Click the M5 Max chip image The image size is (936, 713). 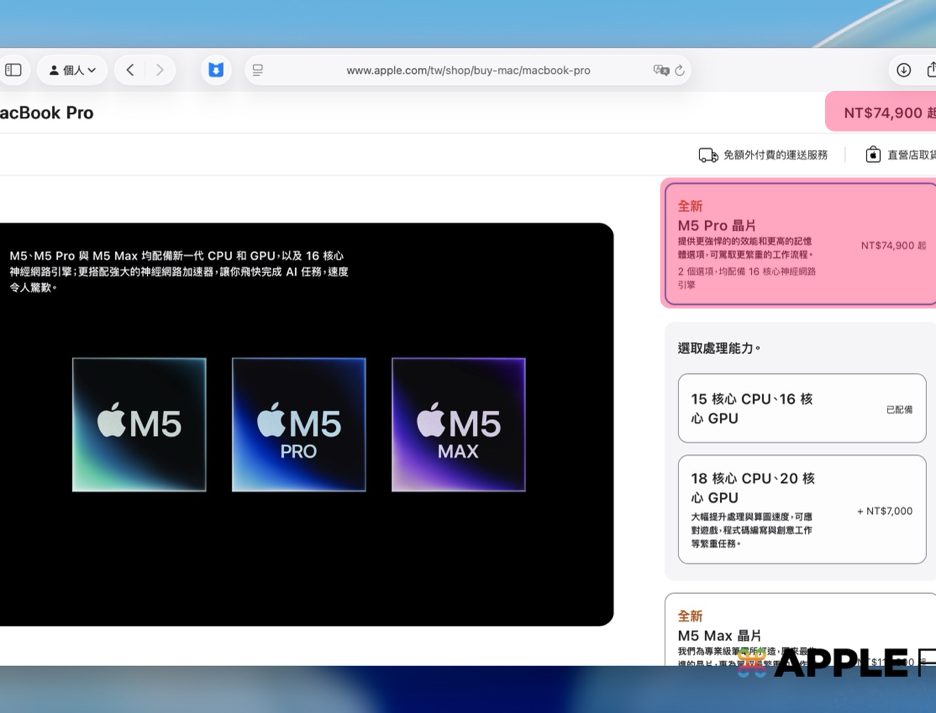click(x=458, y=425)
